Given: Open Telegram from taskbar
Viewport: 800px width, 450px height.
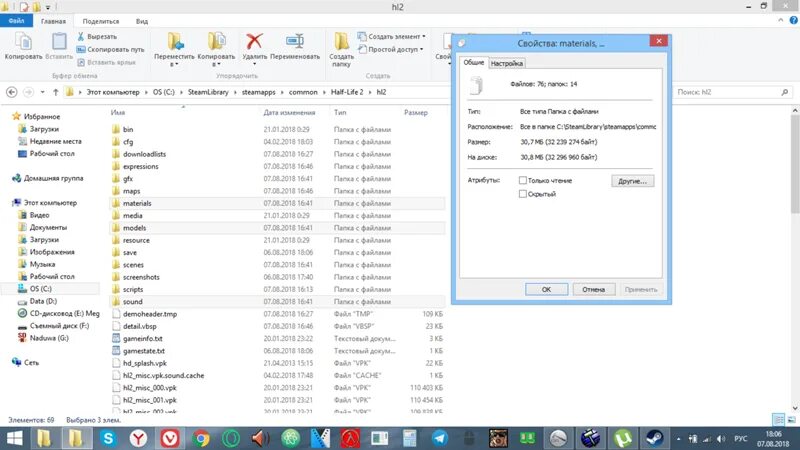Looking at the screenshot, I should pos(439,438).
